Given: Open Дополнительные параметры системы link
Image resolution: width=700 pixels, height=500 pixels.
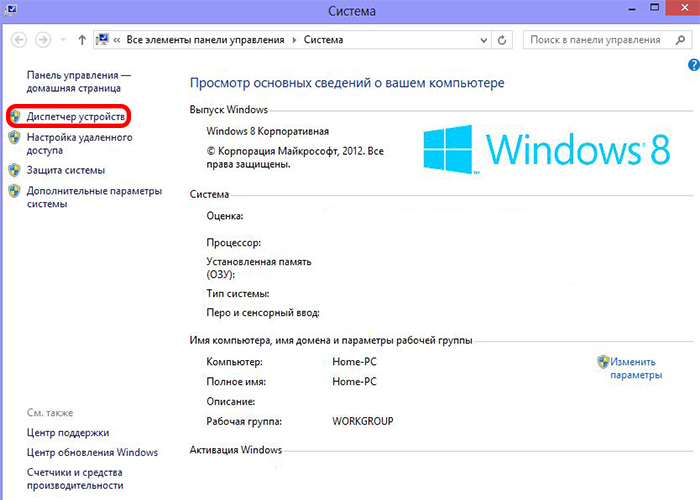Looking at the screenshot, I should (94, 197).
